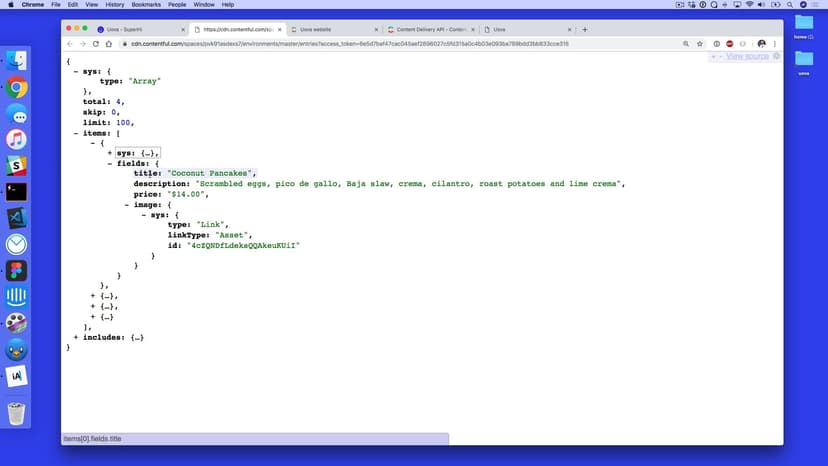Click the Contentful URL address bar
Viewport: 828px width, 466px height.
400,44
